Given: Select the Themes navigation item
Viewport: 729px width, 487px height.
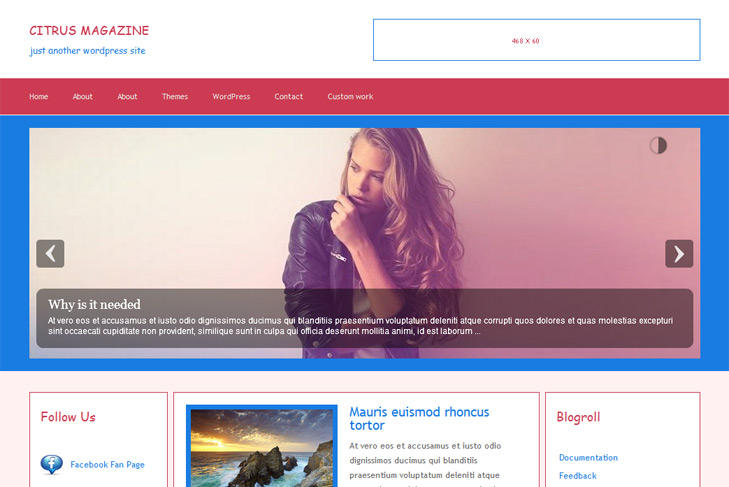Looking at the screenshot, I should 175,96.
